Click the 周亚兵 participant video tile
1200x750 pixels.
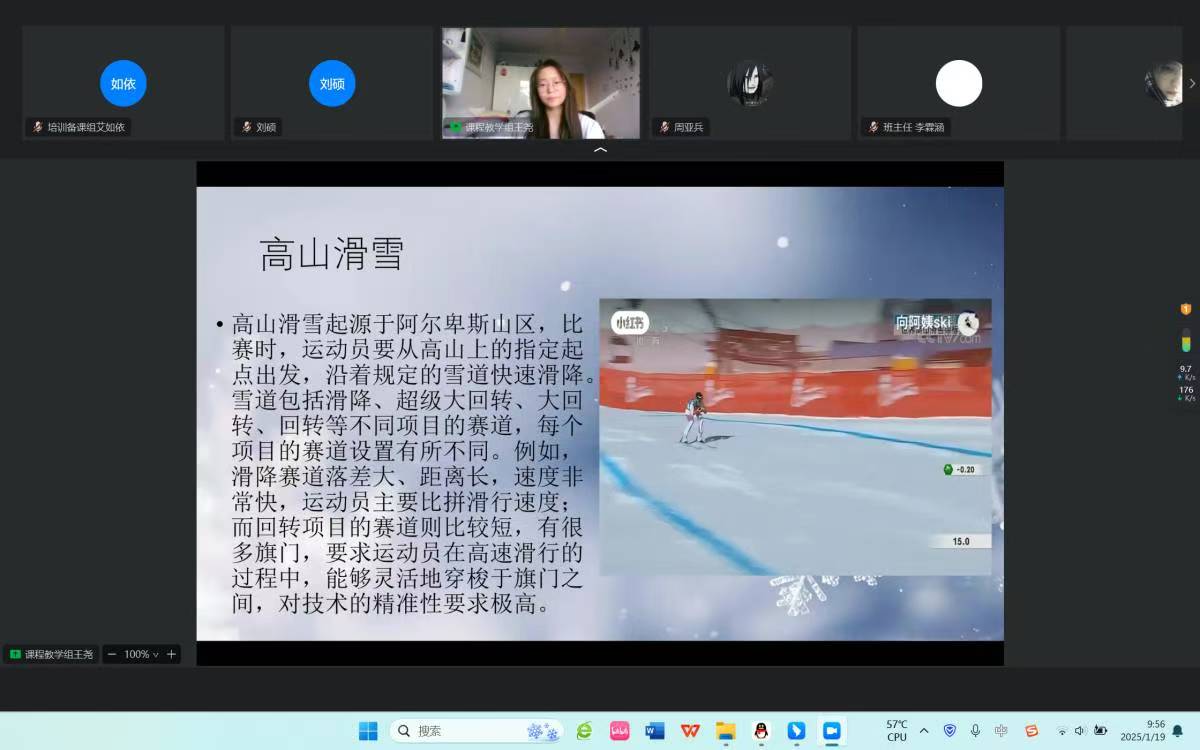[750, 84]
